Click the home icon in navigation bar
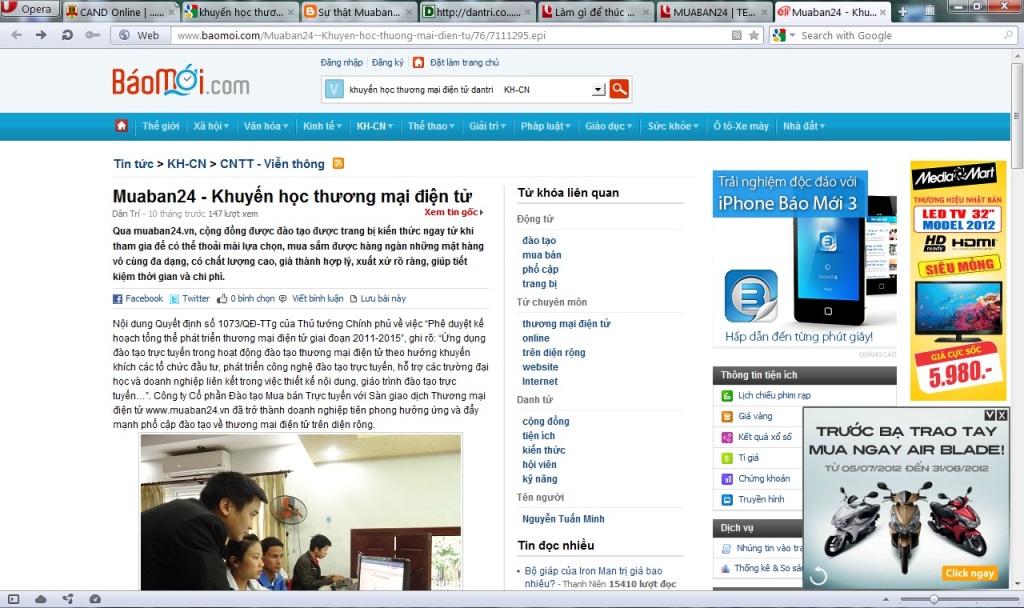This screenshot has width=1024, height=608. pyautogui.click(x=121, y=125)
